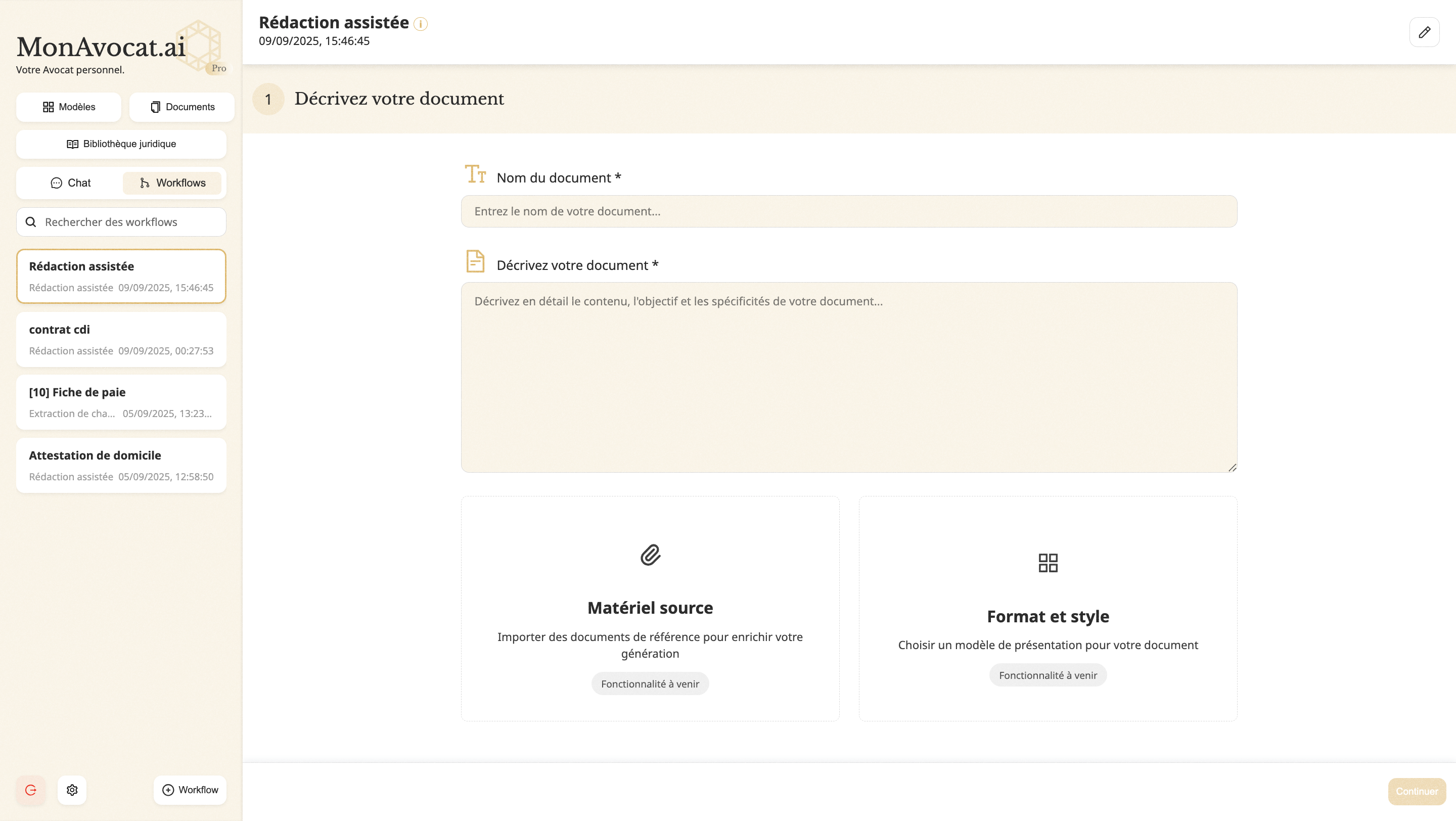1456x821 pixels.
Task: Switch to the Chat tab
Action: 71,183
